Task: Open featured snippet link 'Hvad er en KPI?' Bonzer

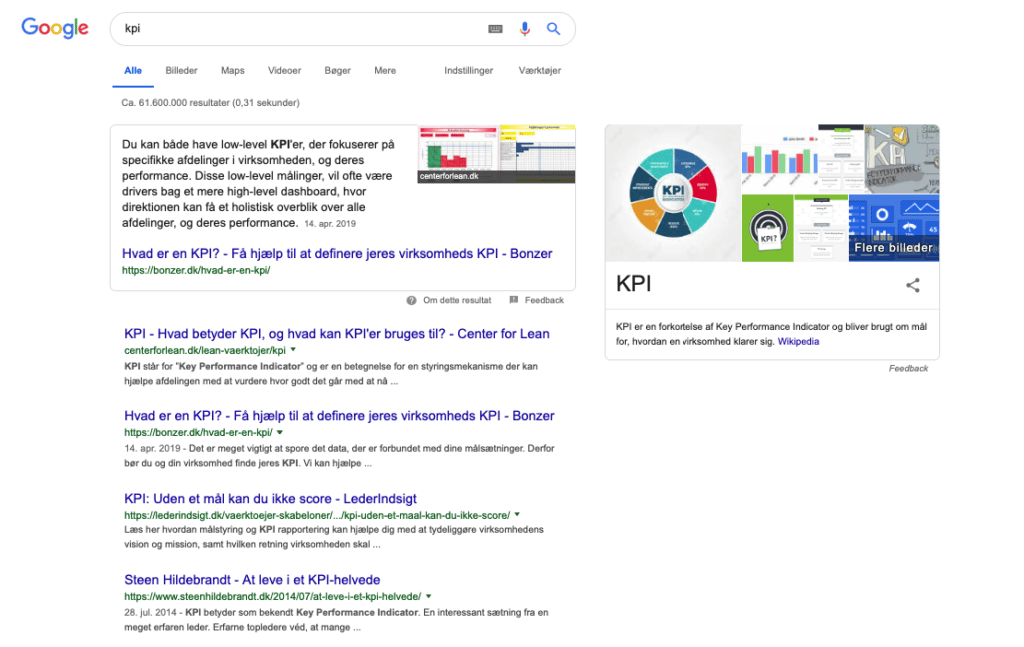Action: point(337,253)
